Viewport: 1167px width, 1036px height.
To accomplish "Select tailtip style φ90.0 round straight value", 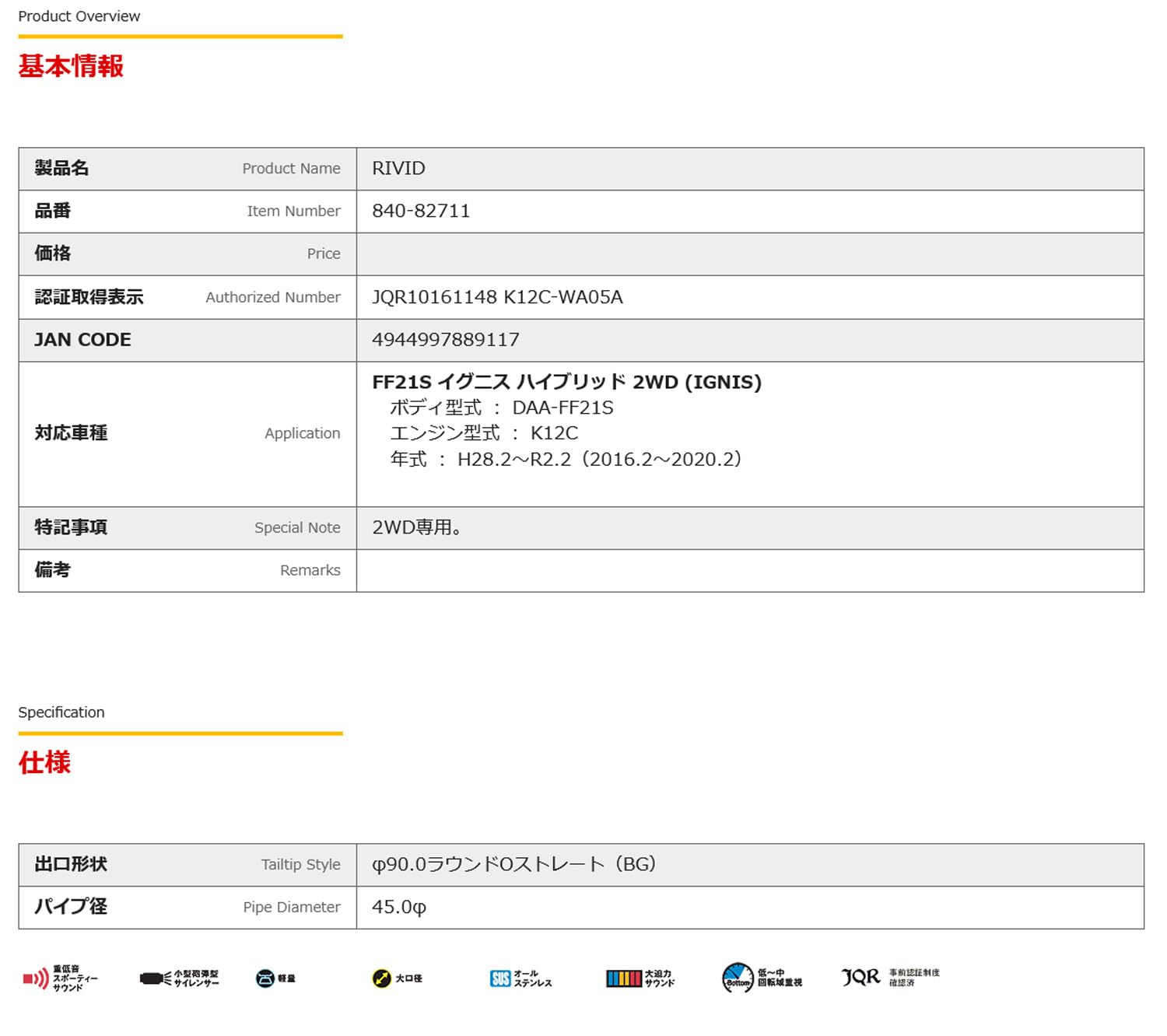I will click(514, 864).
